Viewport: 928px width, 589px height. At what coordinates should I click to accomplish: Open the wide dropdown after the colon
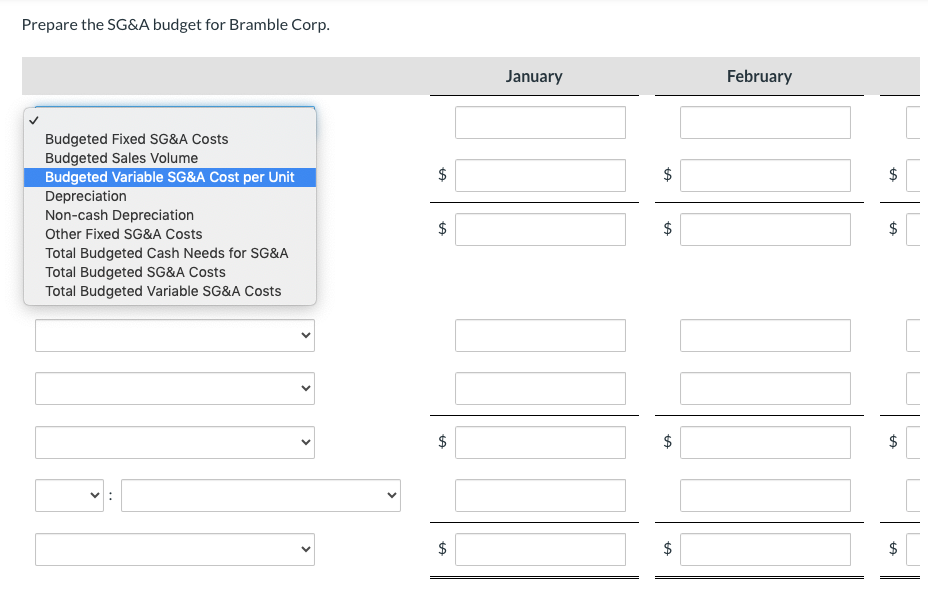(x=261, y=495)
